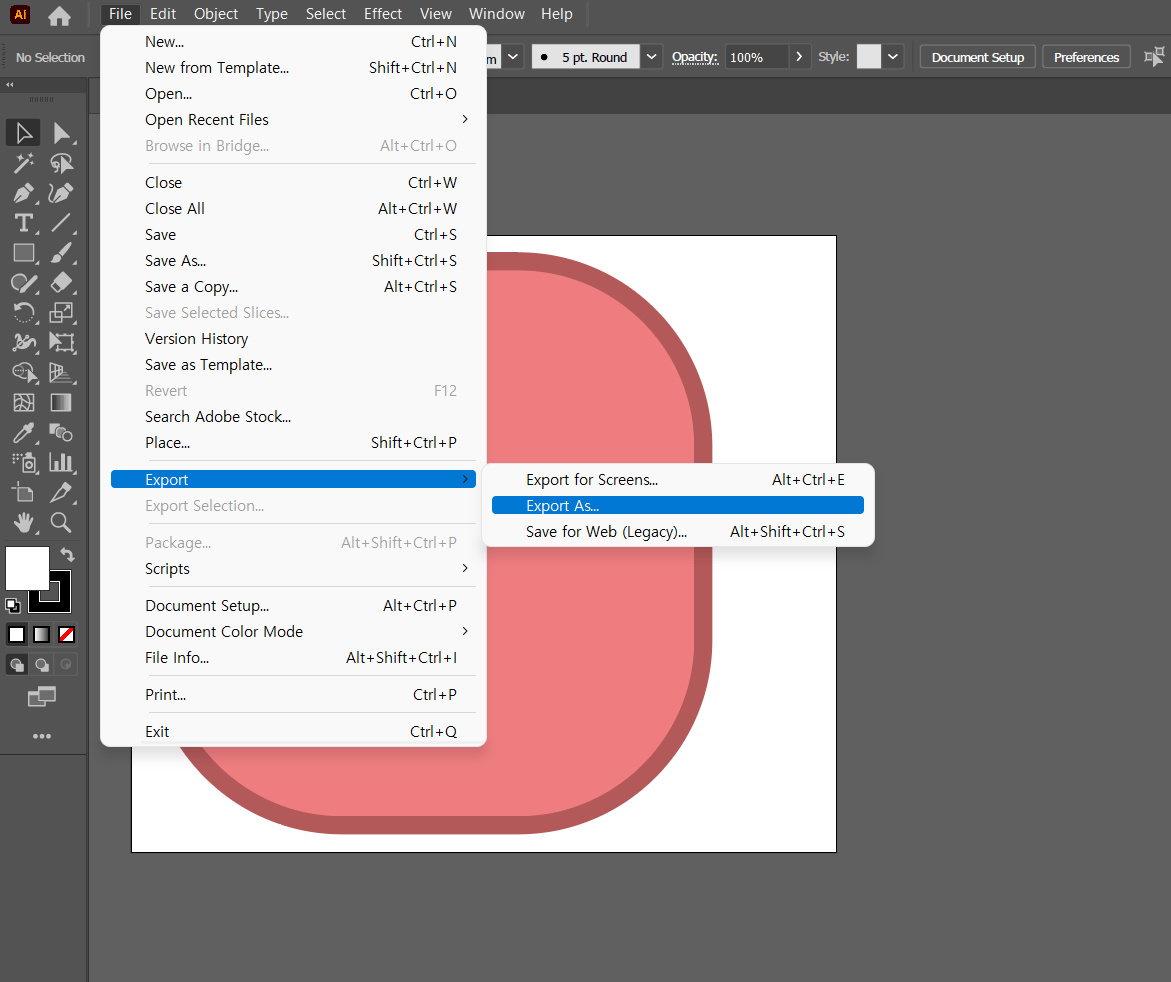Expand the Scripts submenu

[x=465, y=568]
